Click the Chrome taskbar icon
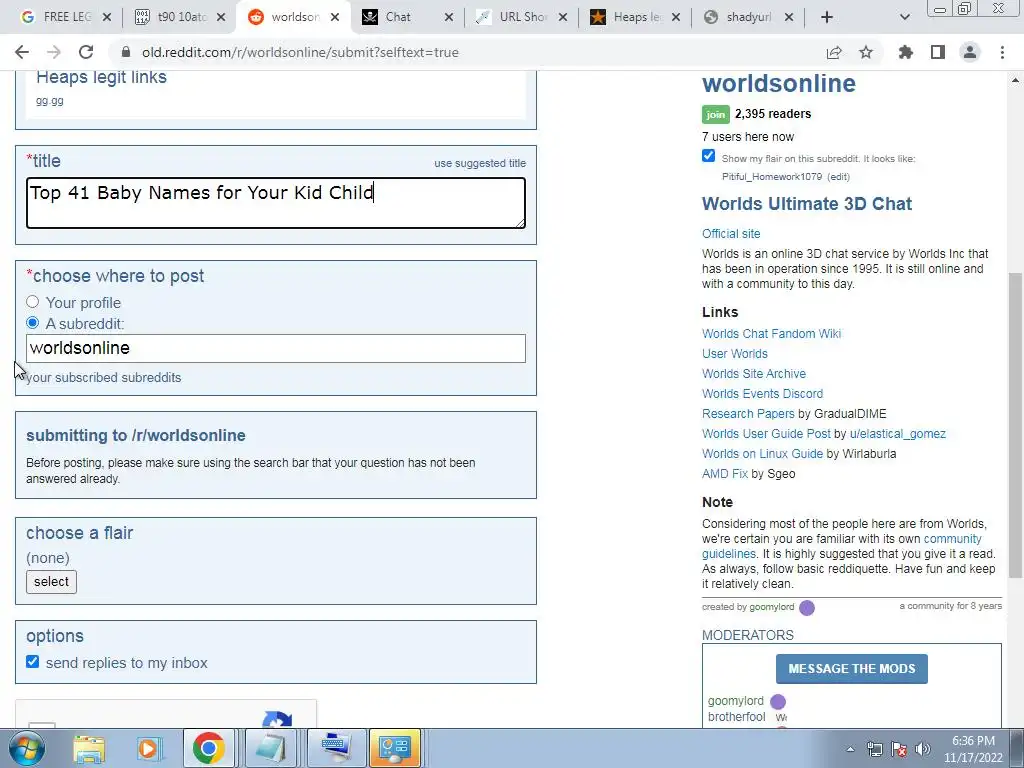The width and height of the screenshot is (1024, 768). (208, 748)
